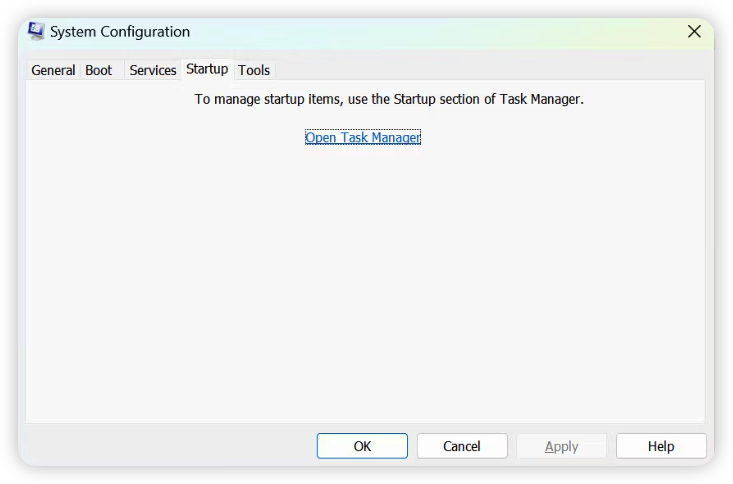Click the empty area of the Startup panel
This screenshot has width=733, height=484.
click(365, 281)
